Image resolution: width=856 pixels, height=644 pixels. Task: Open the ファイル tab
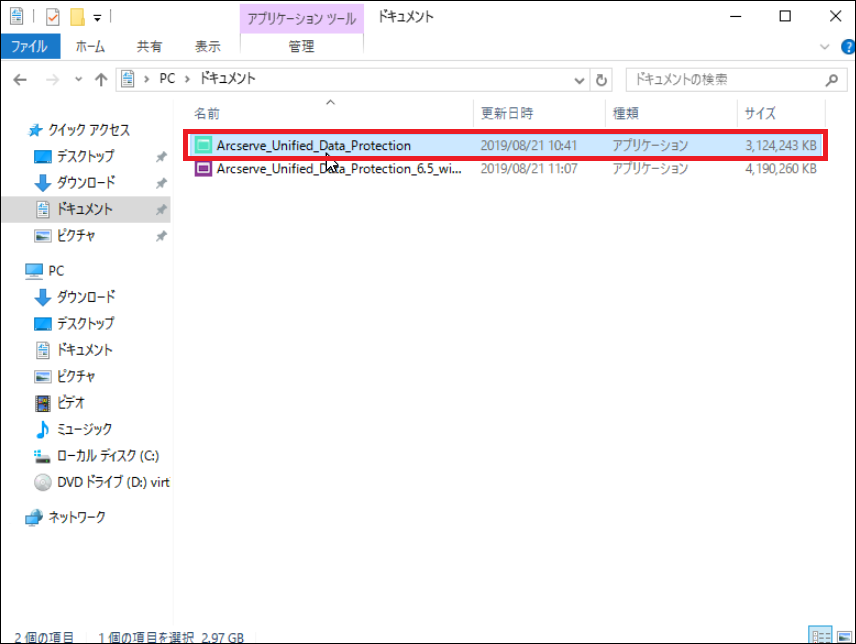click(30, 46)
